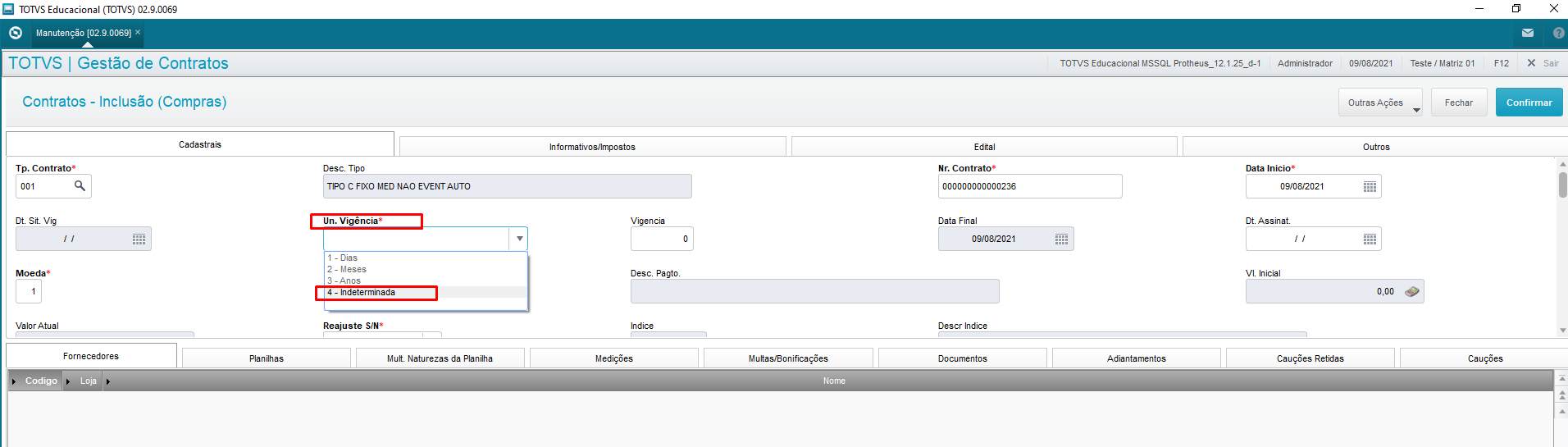This screenshot has height=447, width=1568.
Task: Select option 3 - Anos
Action: tap(426, 281)
